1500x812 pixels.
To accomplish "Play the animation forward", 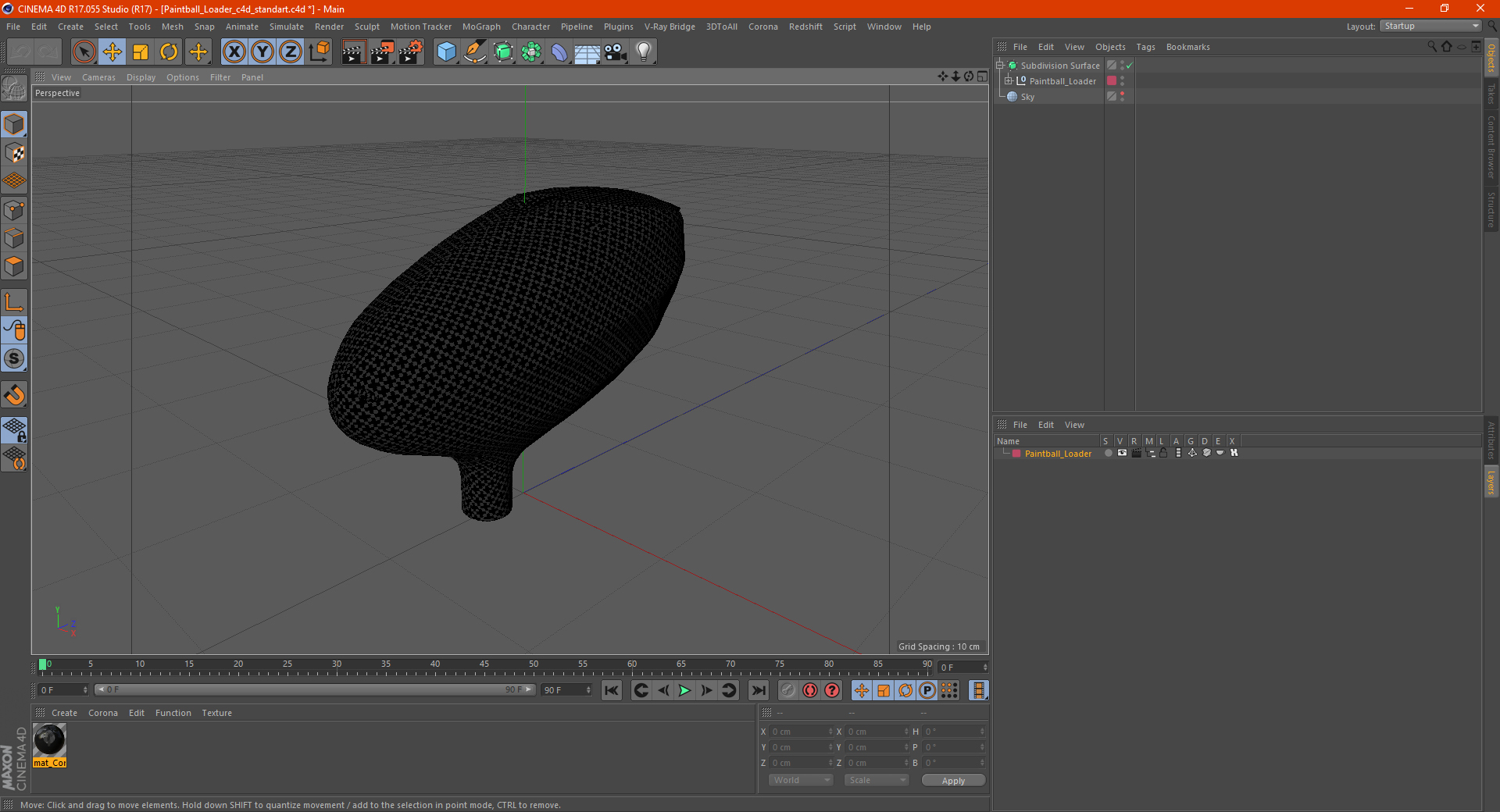I will [684, 690].
